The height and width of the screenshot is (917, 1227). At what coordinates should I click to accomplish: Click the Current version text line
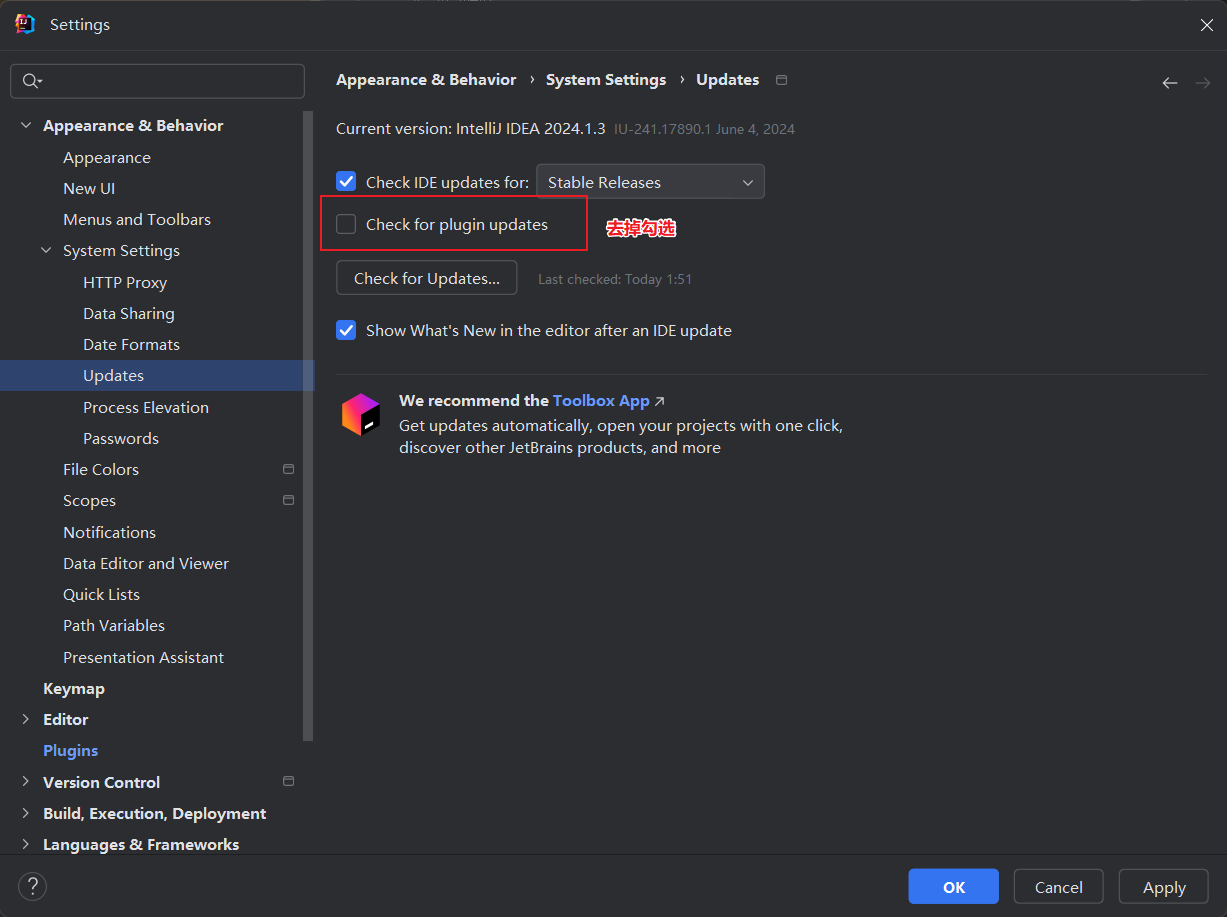pyautogui.click(x=471, y=129)
